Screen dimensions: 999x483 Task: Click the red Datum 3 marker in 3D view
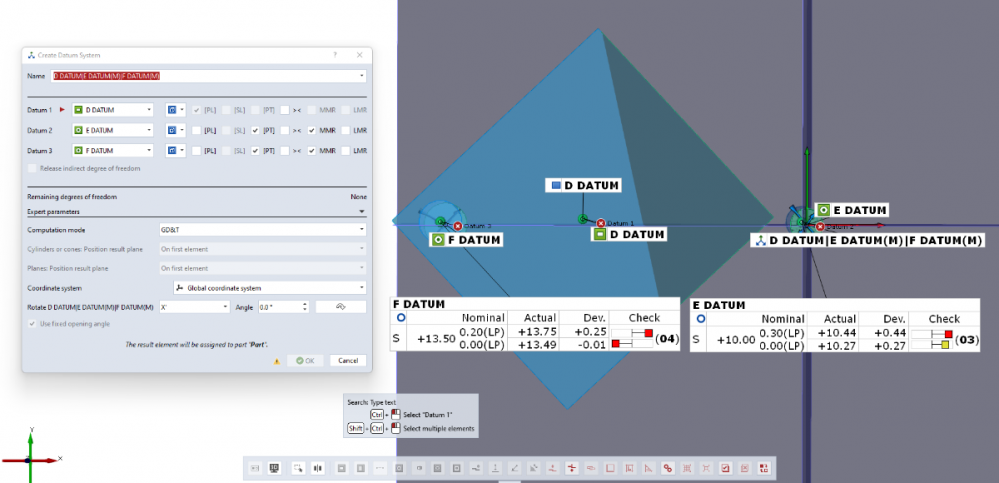457,226
